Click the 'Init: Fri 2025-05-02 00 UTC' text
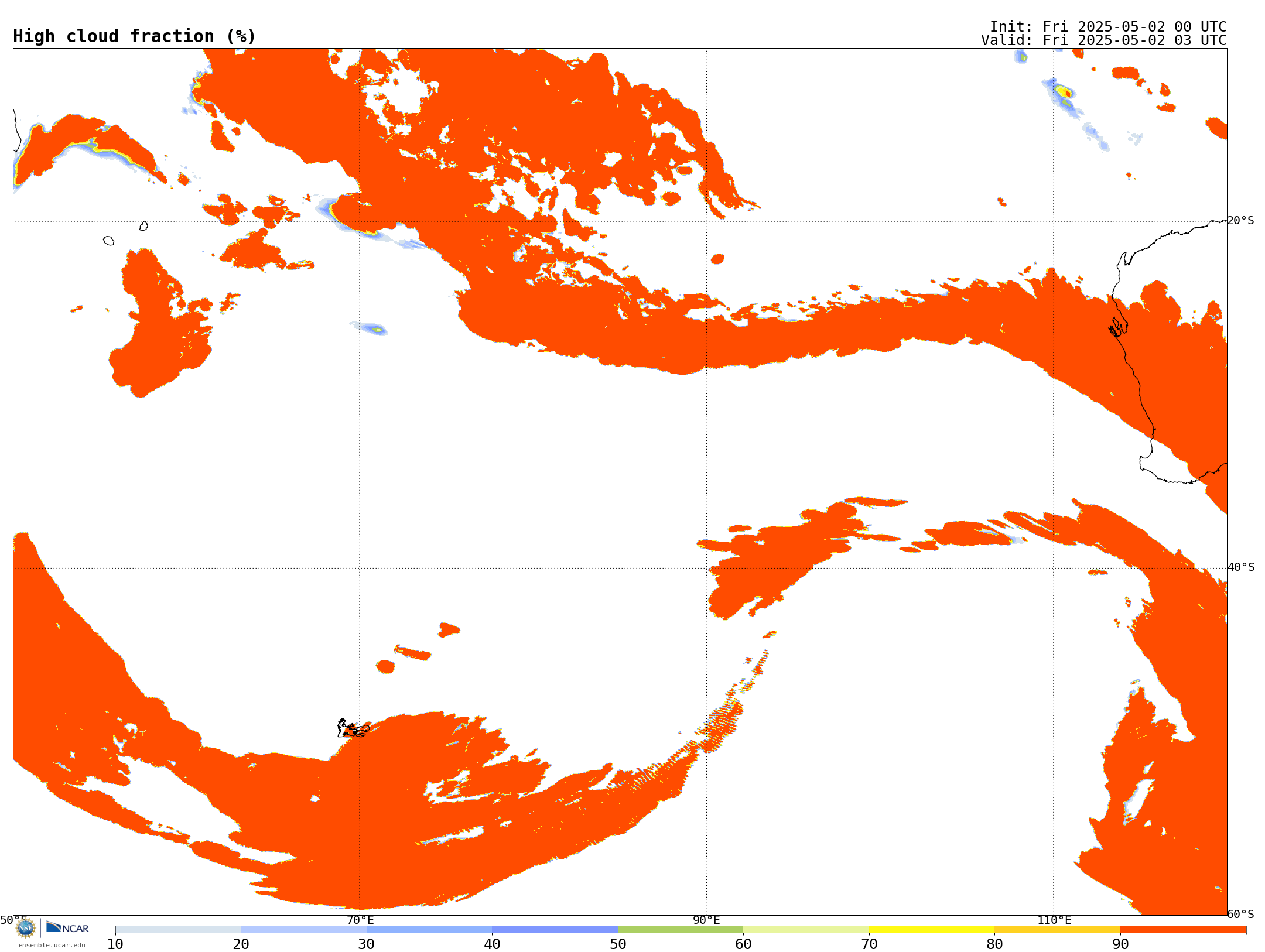Image resolution: width=1265 pixels, height=952 pixels. click(1108, 27)
